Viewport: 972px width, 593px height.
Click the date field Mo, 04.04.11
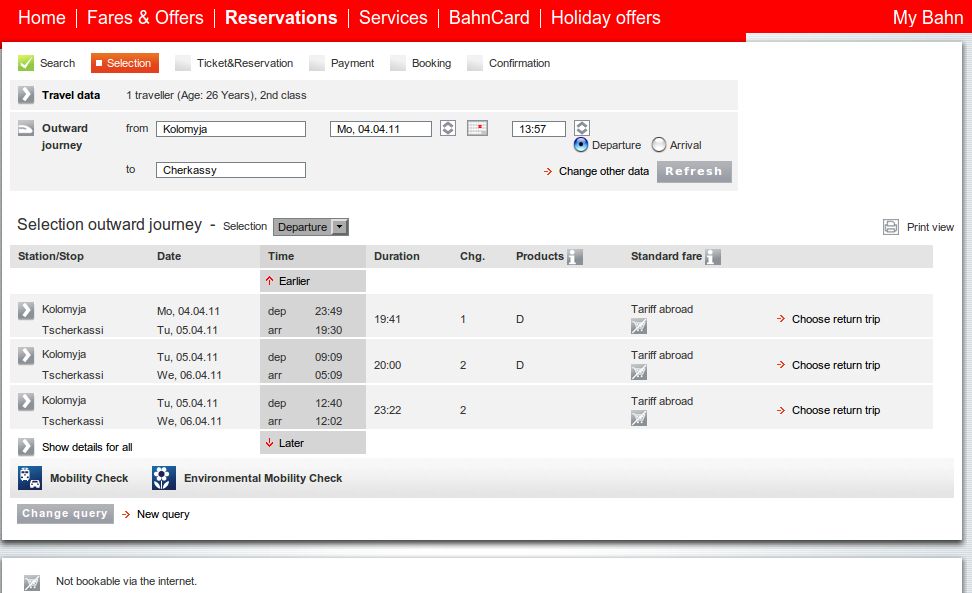[x=381, y=129]
